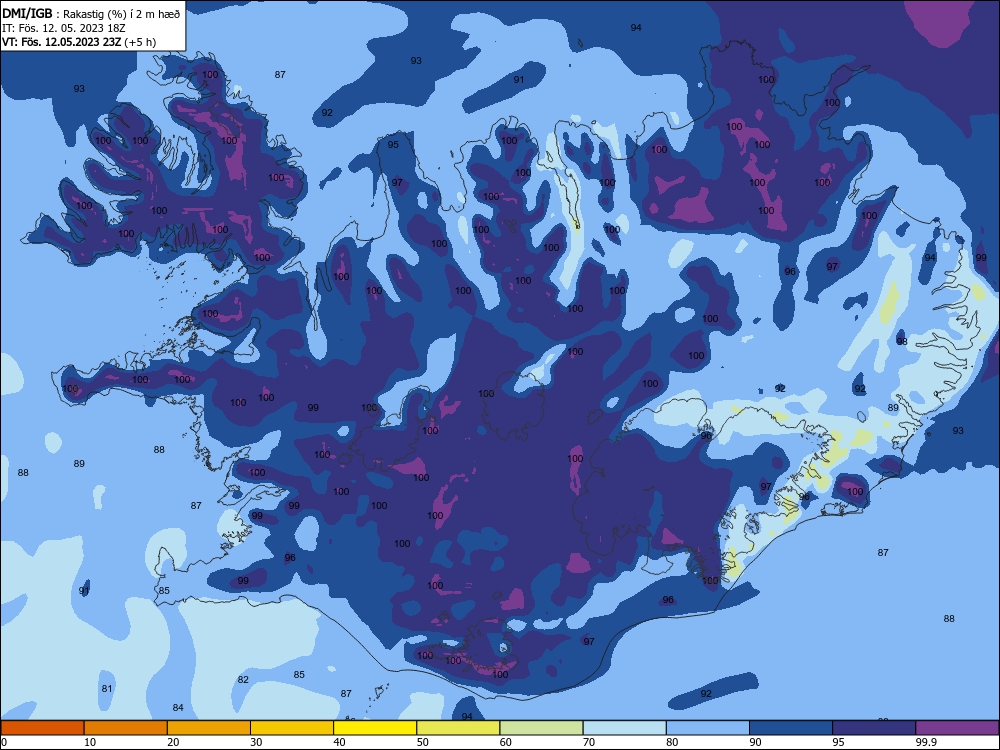Select the 95–99.9 dark navy legend swatch
This screenshot has height=750, width=1000.
click(x=874, y=728)
